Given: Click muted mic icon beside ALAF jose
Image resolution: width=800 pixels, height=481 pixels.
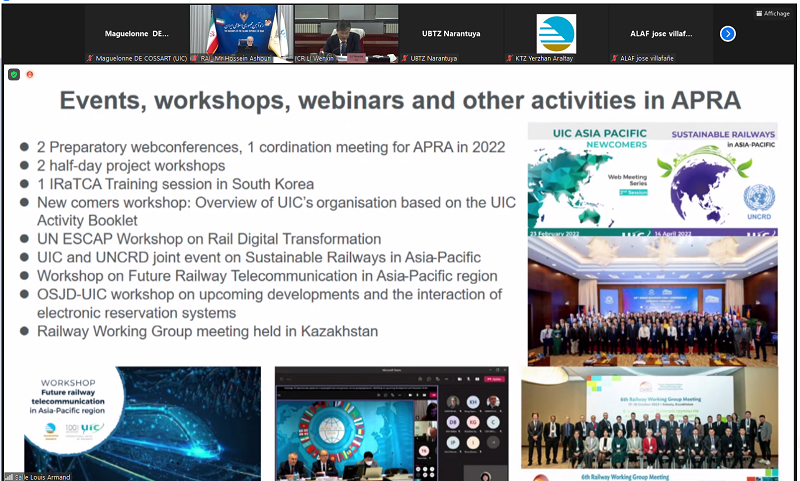Looking at the screenshot, I should point(612,59).
